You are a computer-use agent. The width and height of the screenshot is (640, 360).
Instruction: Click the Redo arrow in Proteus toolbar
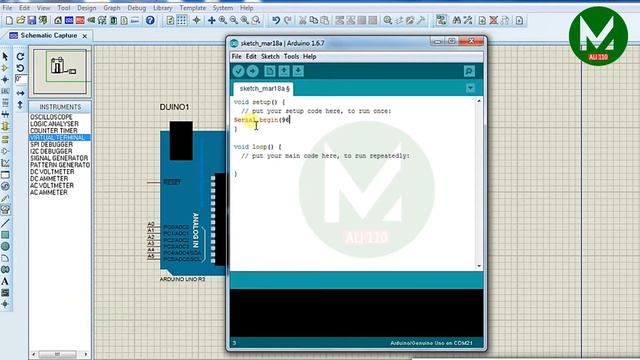[288, 20]
